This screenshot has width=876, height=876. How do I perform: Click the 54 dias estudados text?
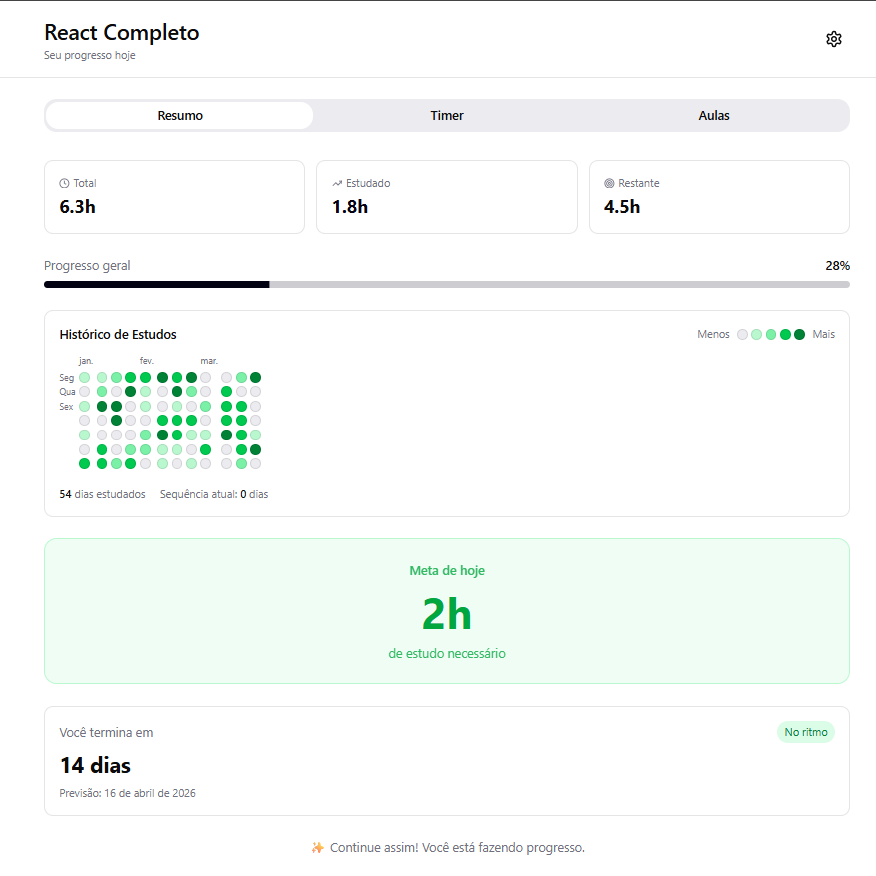(x=103, y=494)
